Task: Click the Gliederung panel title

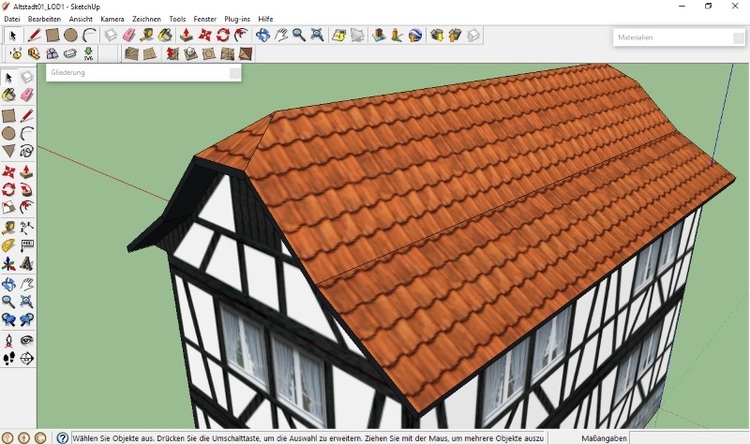Action: pos(67,73)
